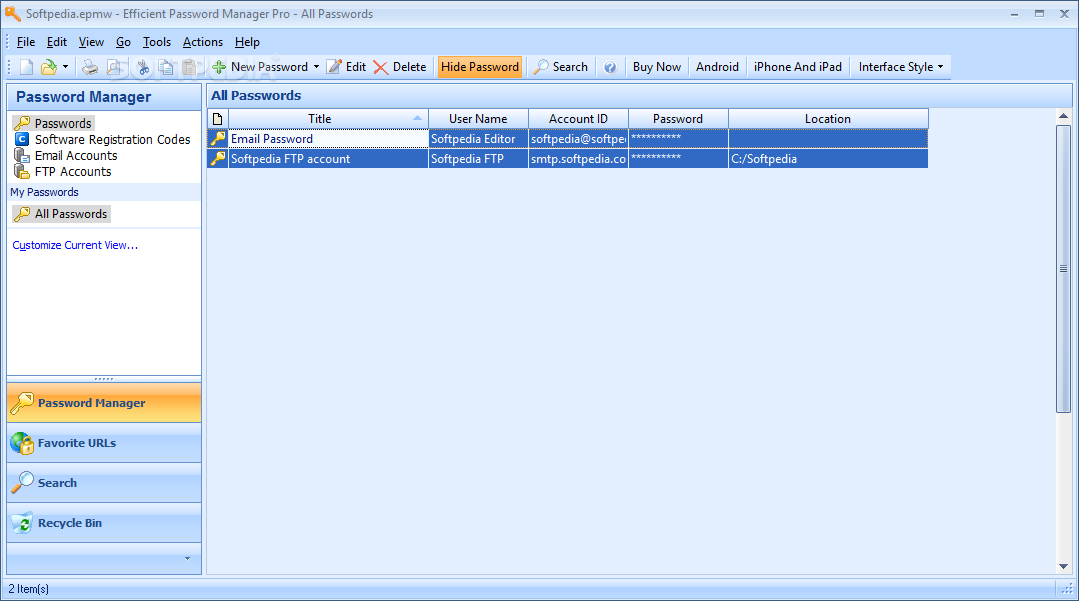Select the Email Password title cell

click(328, 138)
